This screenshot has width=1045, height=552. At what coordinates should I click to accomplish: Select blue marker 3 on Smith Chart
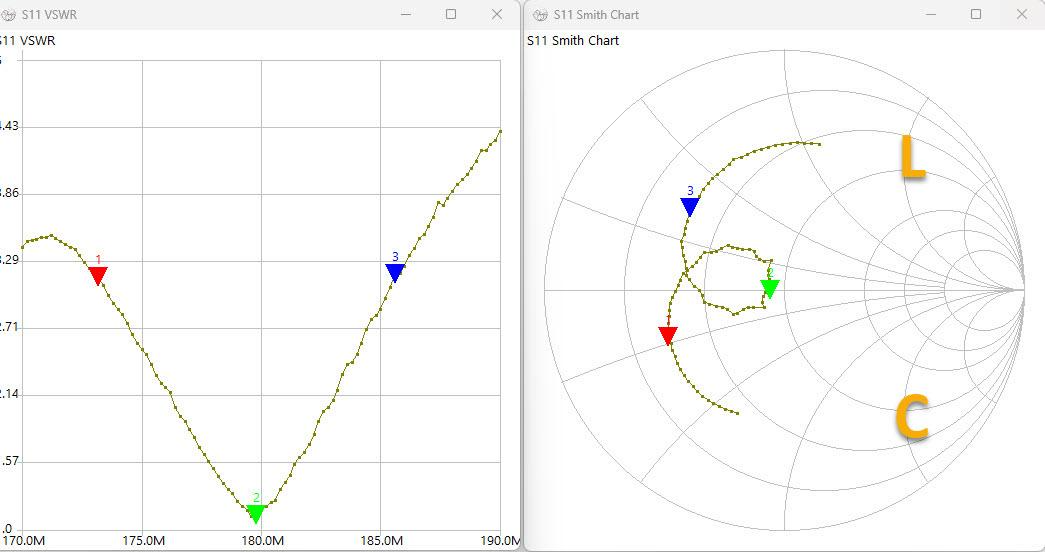click(x=690, y=207)
